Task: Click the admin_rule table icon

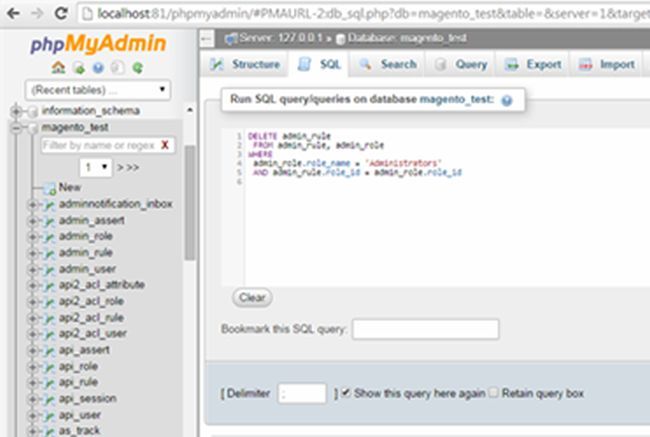Action: click(49, 253)
